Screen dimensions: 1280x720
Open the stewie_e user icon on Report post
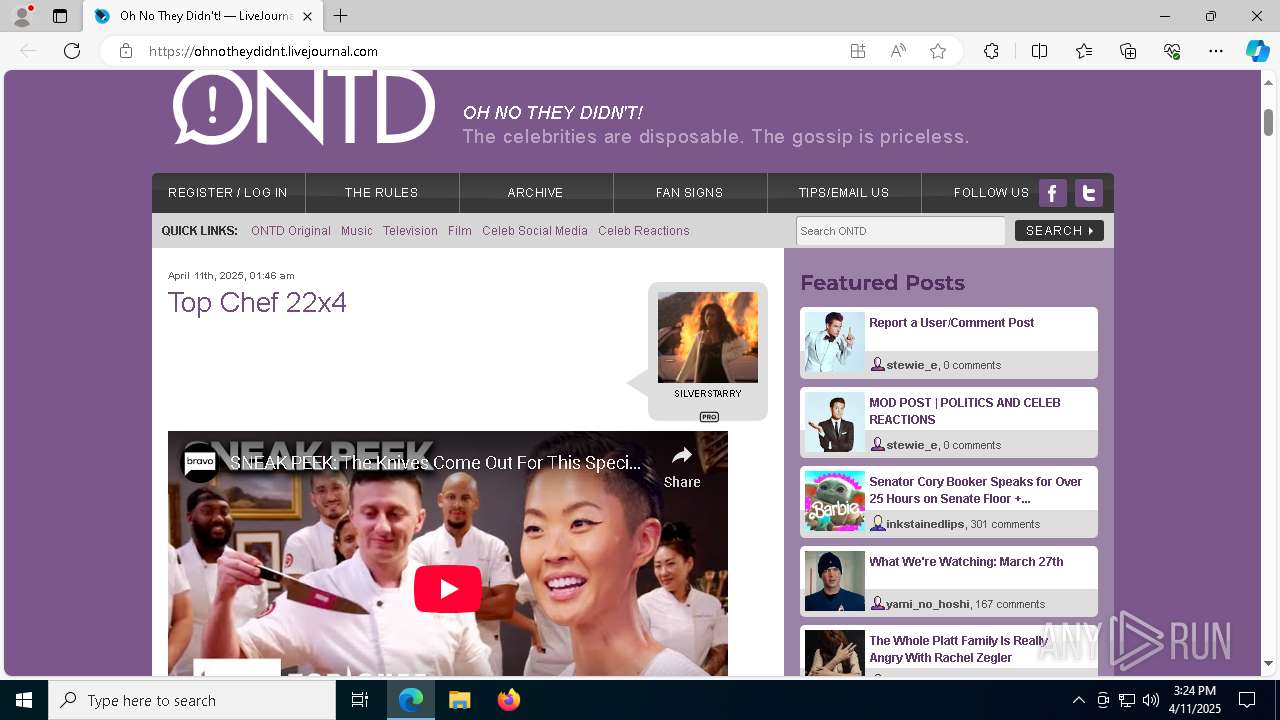(x=878, y=365)
